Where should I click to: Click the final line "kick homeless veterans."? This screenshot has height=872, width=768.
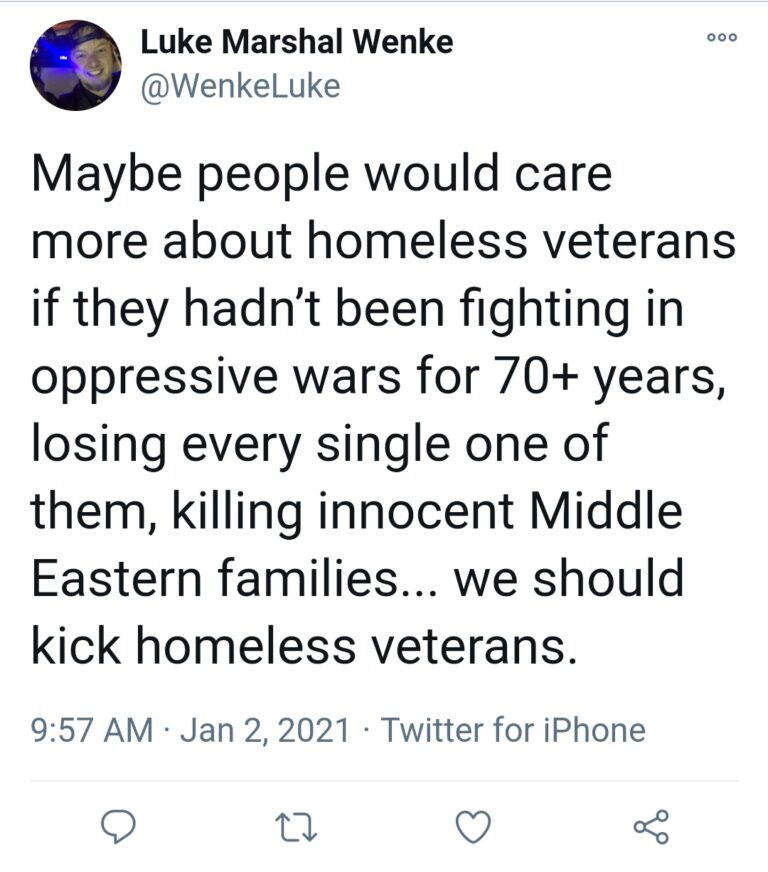coord(304,647)
